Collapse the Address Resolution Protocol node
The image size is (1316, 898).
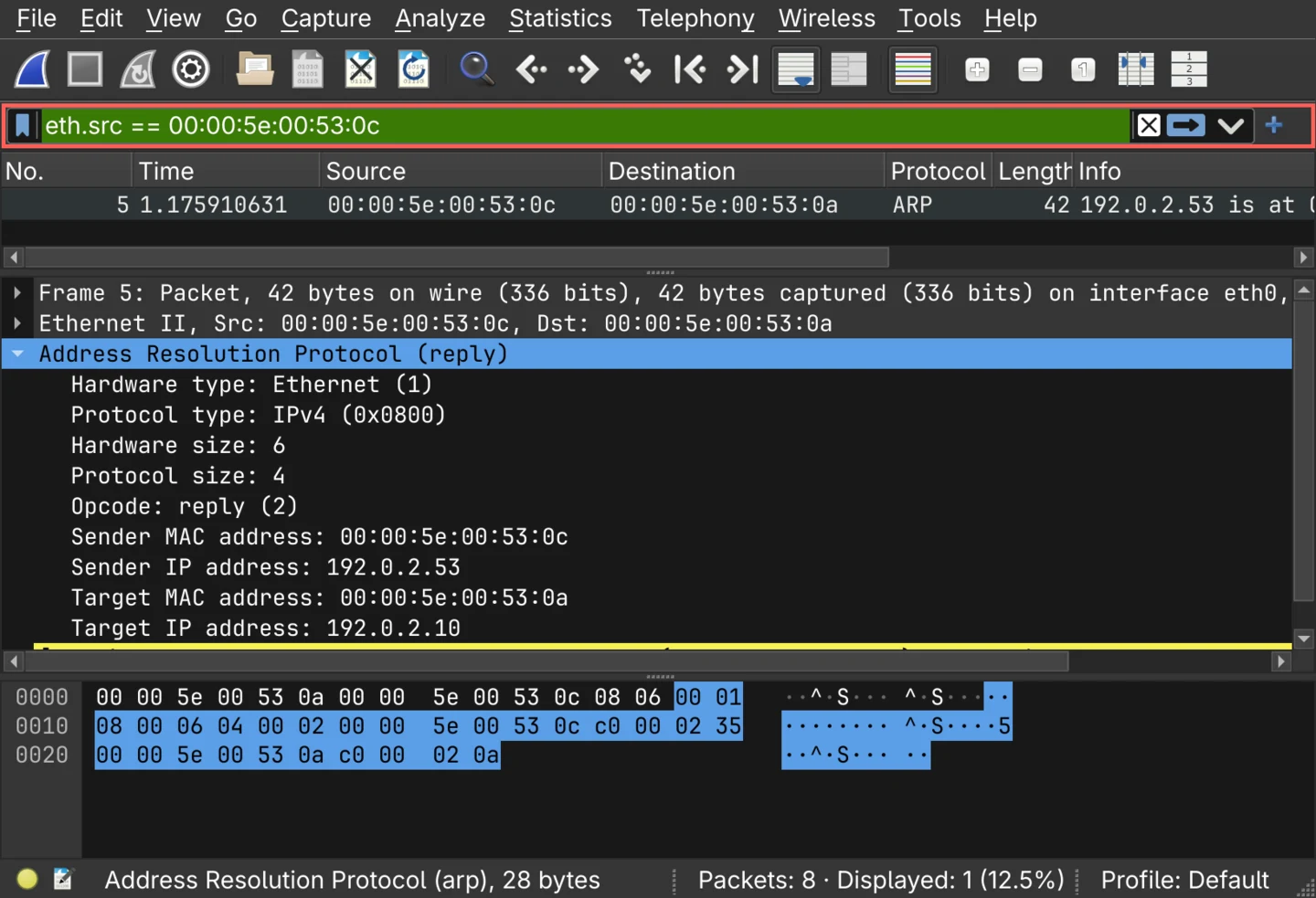[x=17, y=354]
